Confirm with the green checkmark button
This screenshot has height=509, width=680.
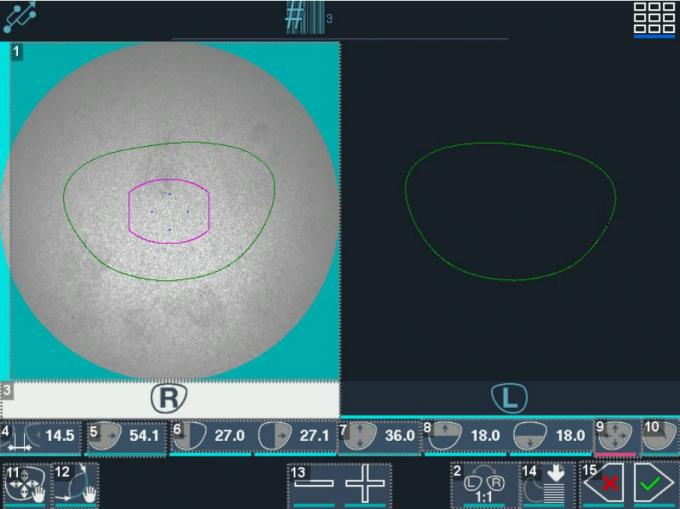tap(654, 483)
